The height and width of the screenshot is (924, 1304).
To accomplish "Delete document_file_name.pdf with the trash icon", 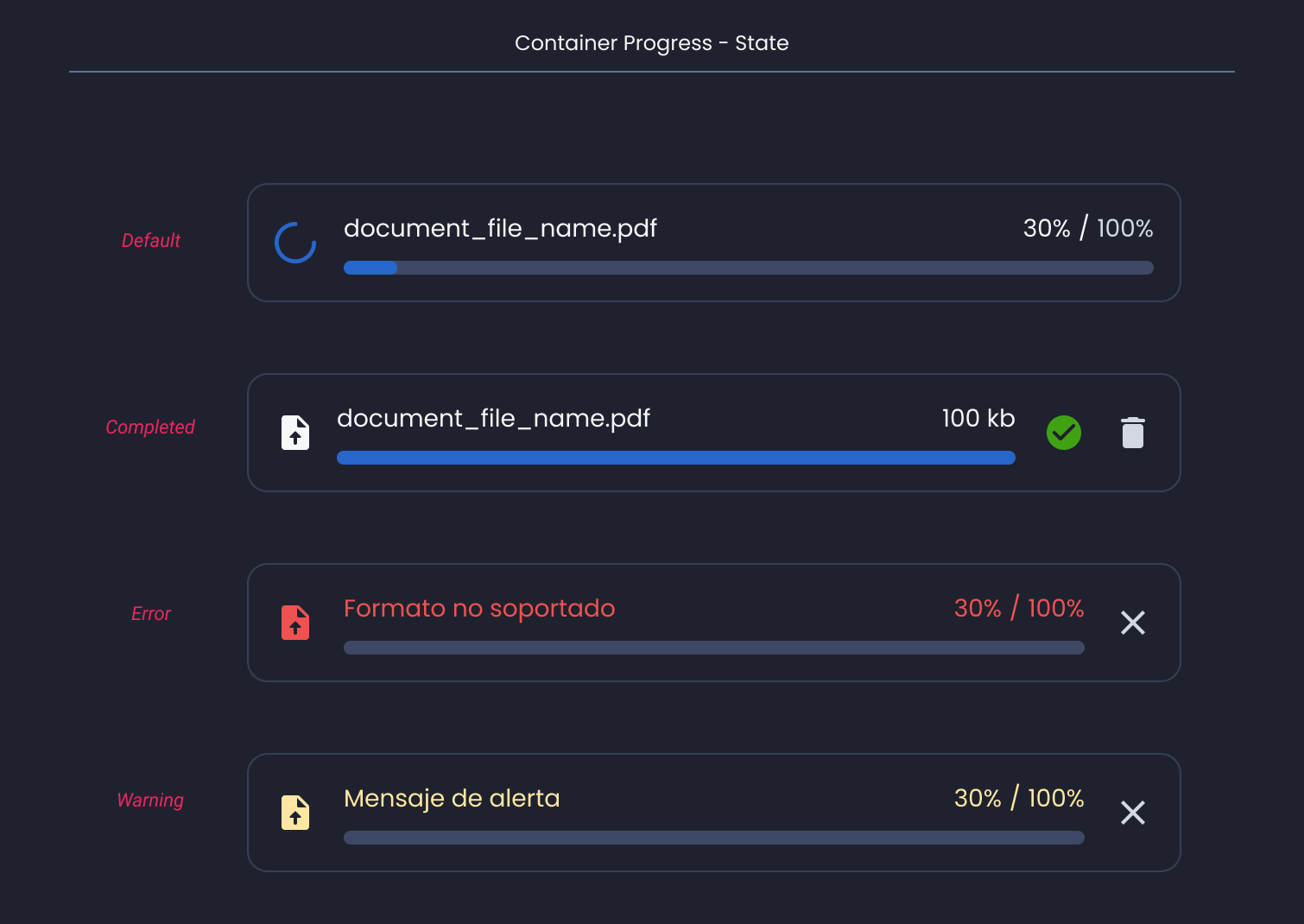I will tap(1132, 432).
